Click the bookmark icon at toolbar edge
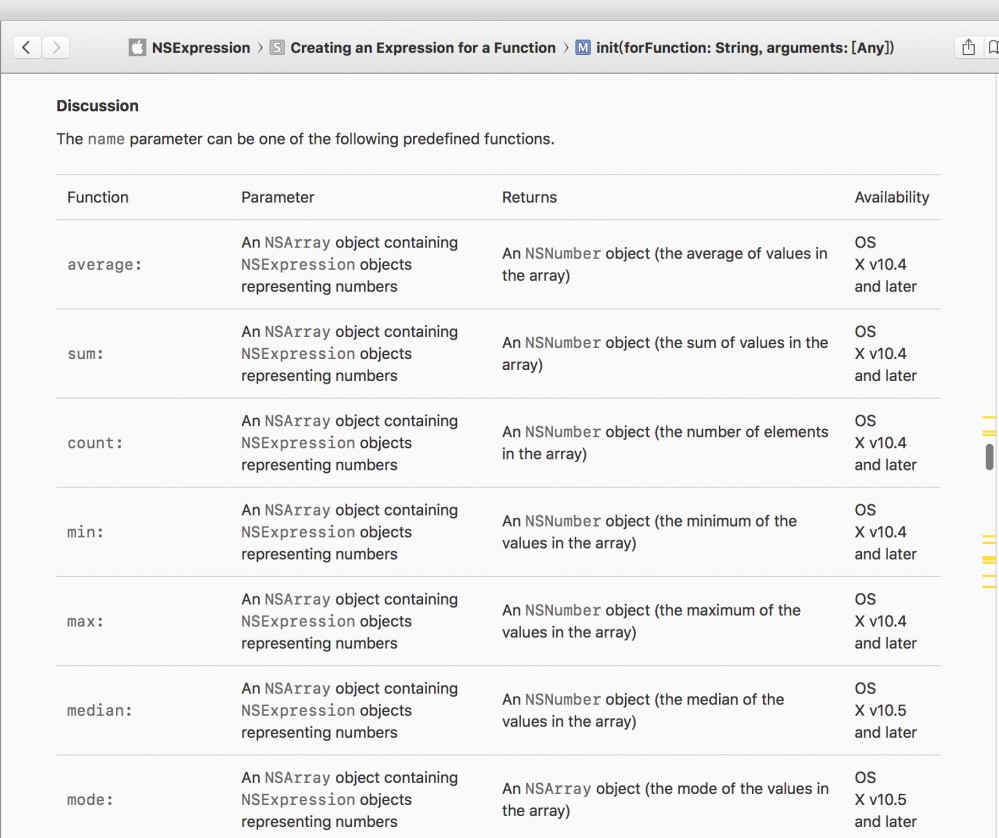Screen dimensions: 999x838 (992, 47)
